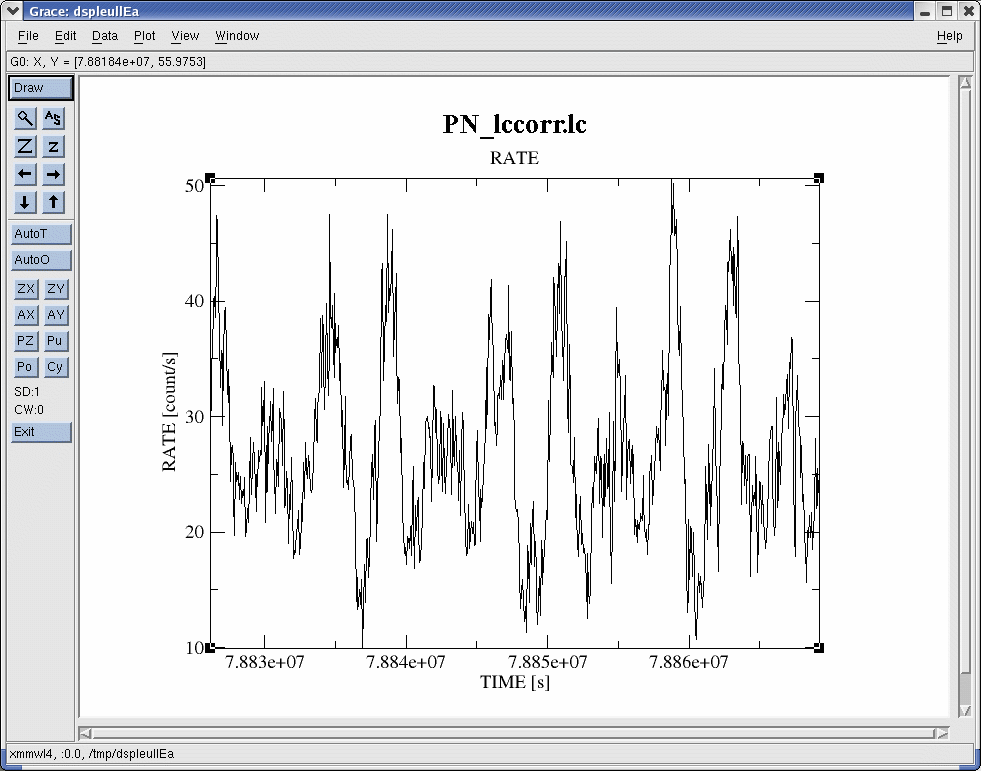Screen dimensions: 981x771
Task: Click the ZY zoom Y-axis button
Action: pyautogui.click(x=56, y=288)
